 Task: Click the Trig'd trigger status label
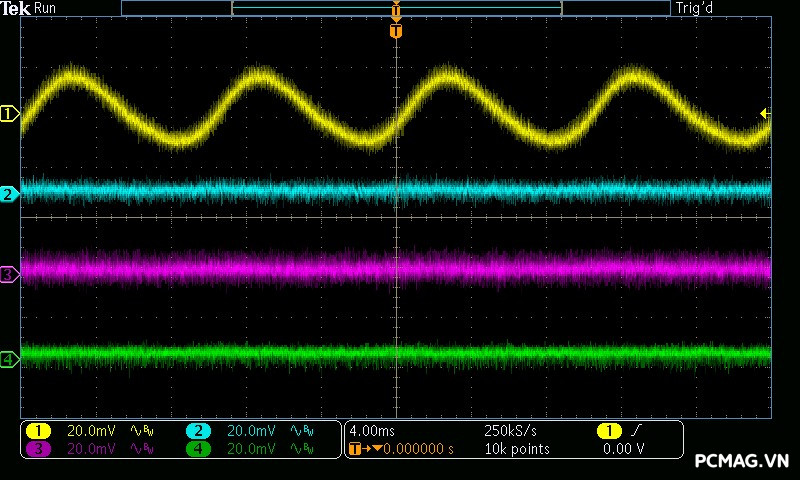coord(696,8)
